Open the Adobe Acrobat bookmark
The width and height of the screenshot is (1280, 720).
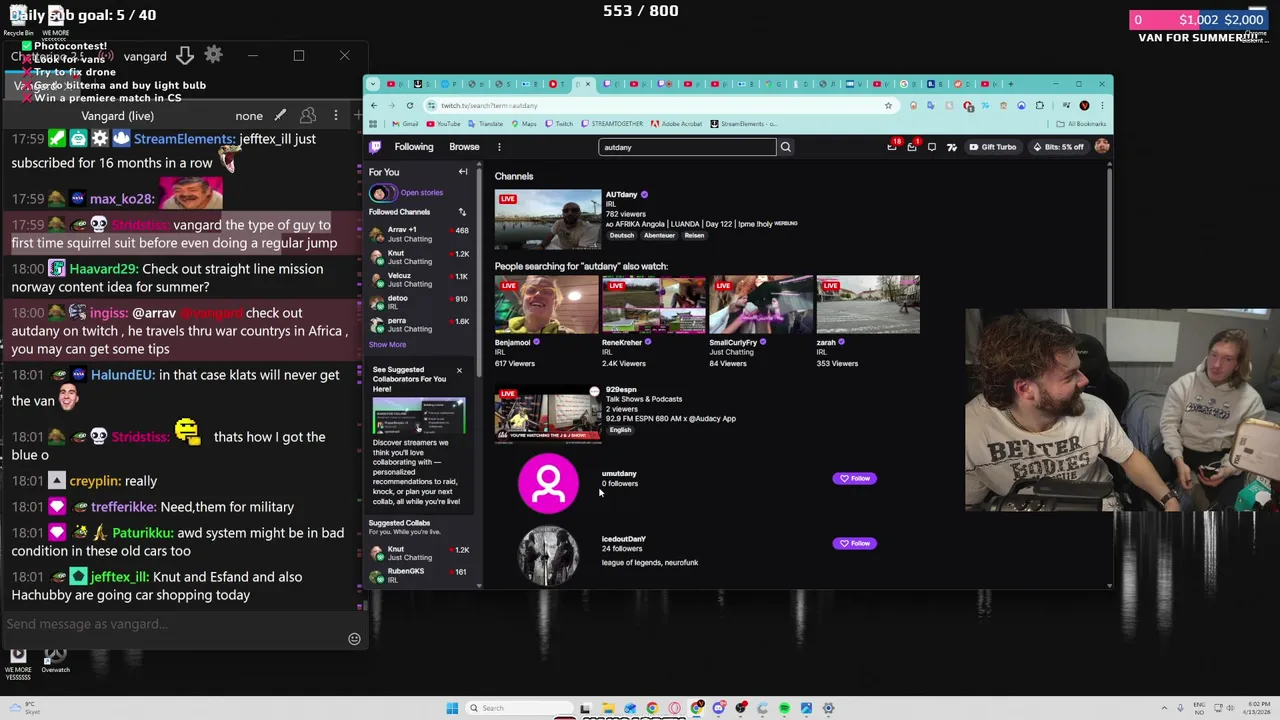click(677, 124)
